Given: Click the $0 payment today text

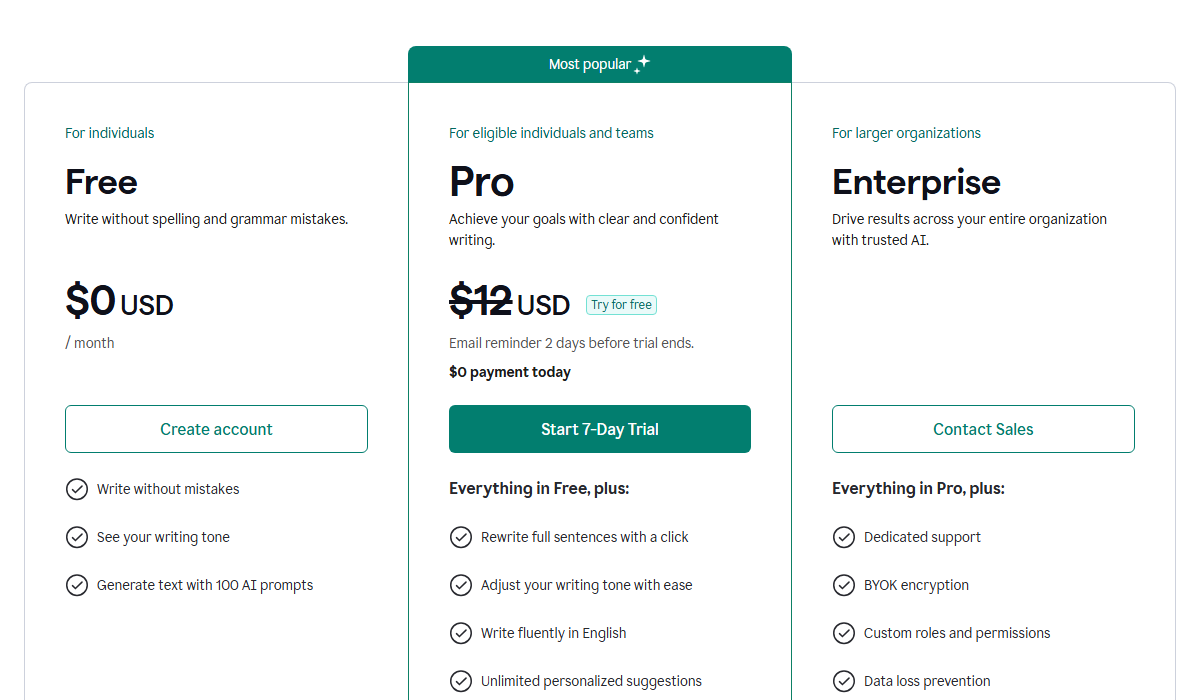Looking at the screenshot, I should coord(510,371).
